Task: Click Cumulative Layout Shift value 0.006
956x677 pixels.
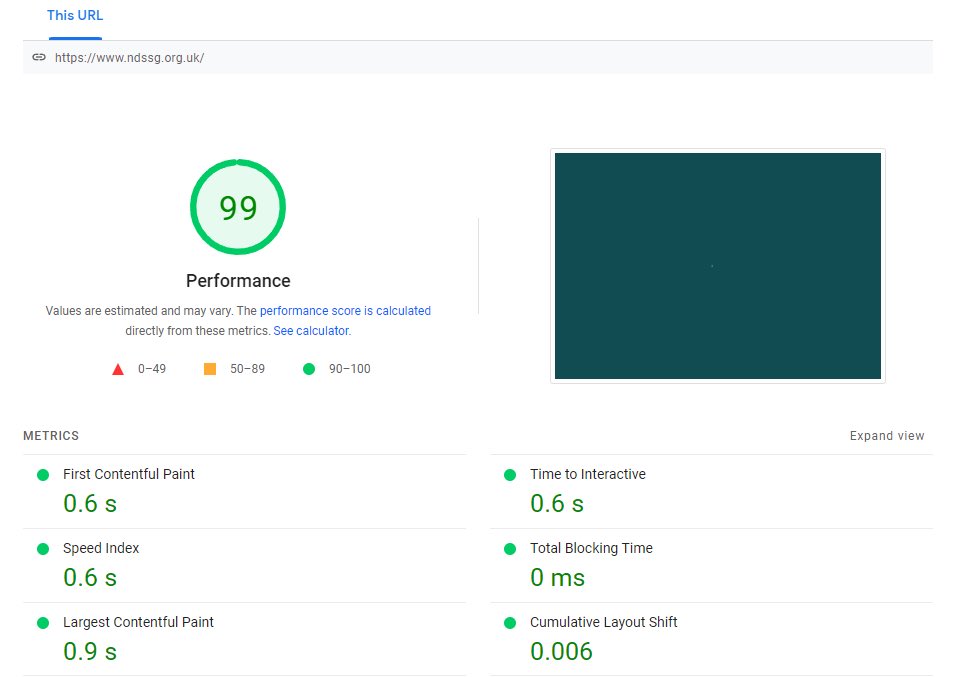Action: point(561,651)
